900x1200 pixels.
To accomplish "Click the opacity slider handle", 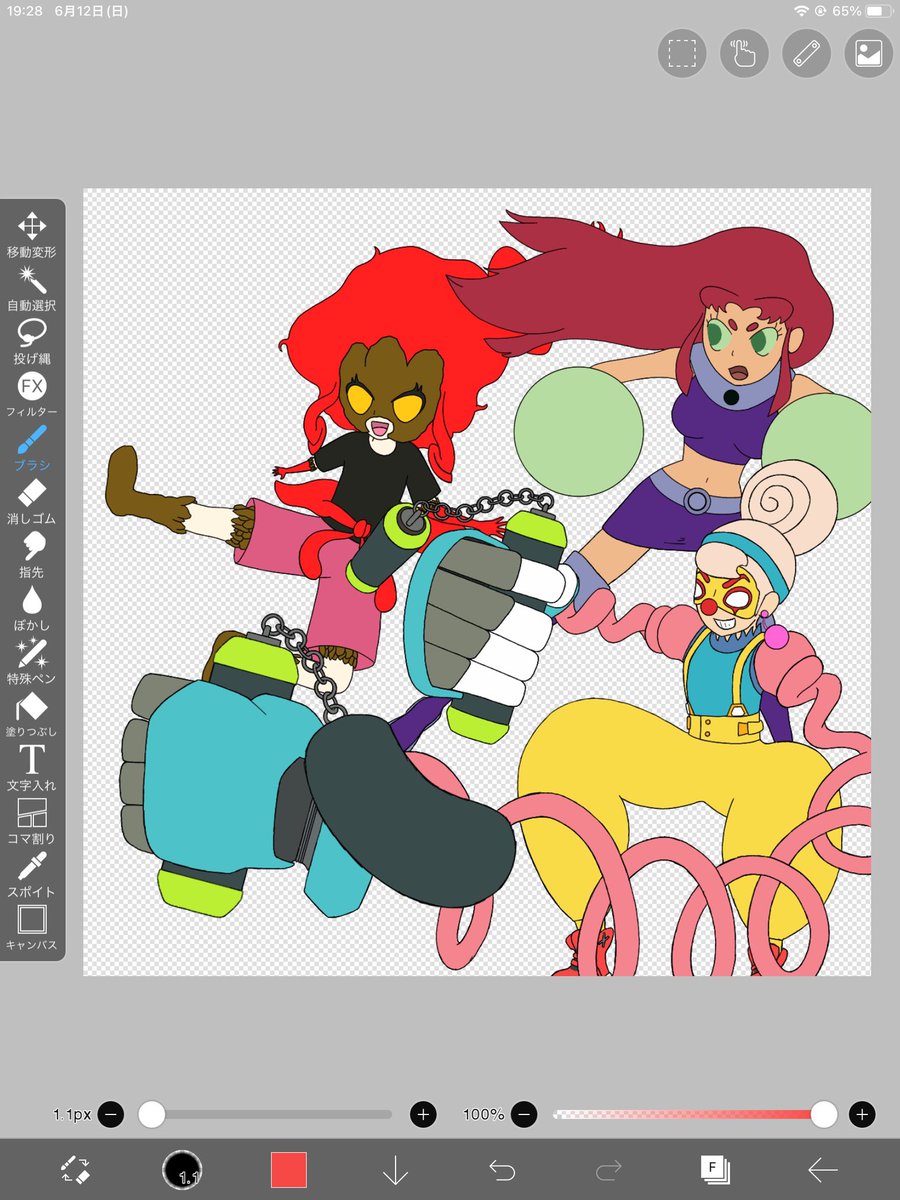I will click(824, 1114).
